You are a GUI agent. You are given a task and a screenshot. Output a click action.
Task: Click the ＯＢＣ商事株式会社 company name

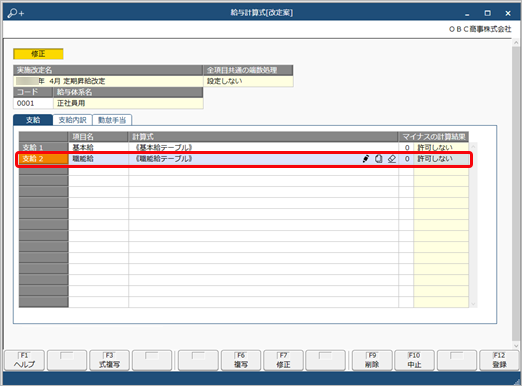click(480, 29)
